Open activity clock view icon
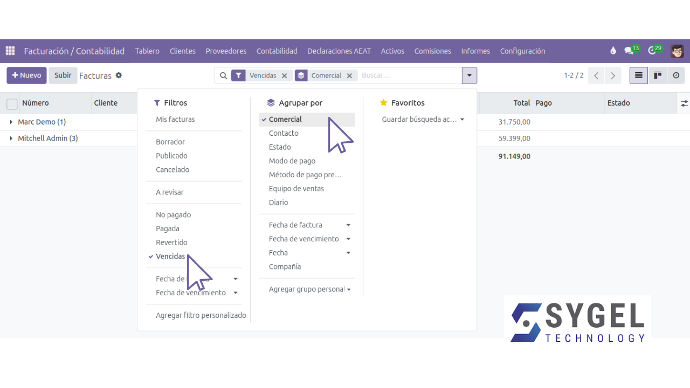The height and width of the screenshot is (388, 690). [676, 75]
